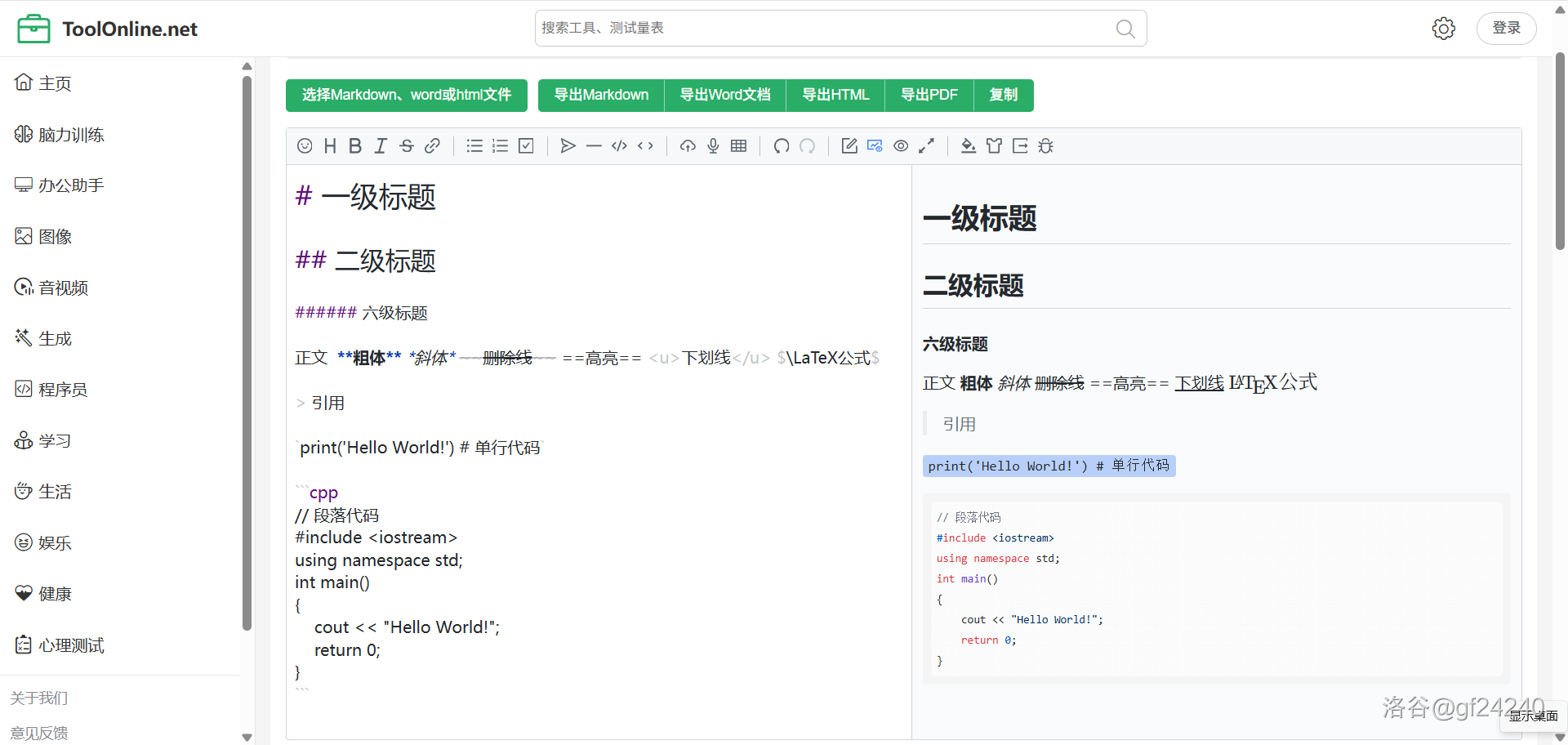Insert a code block with the code icon

[x=619, y=146]
